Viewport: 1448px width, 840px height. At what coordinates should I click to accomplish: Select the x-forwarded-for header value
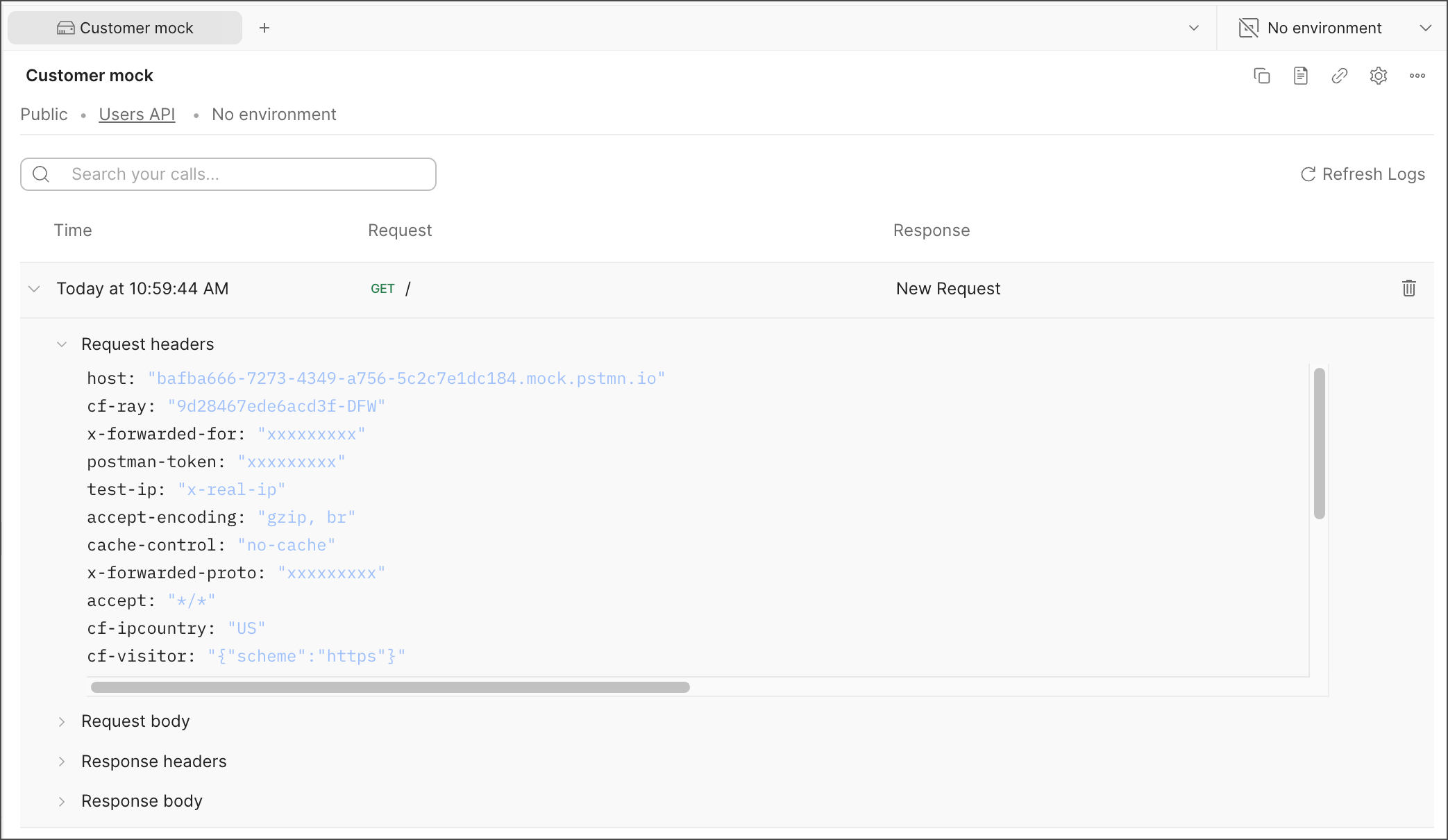point(311,434)
